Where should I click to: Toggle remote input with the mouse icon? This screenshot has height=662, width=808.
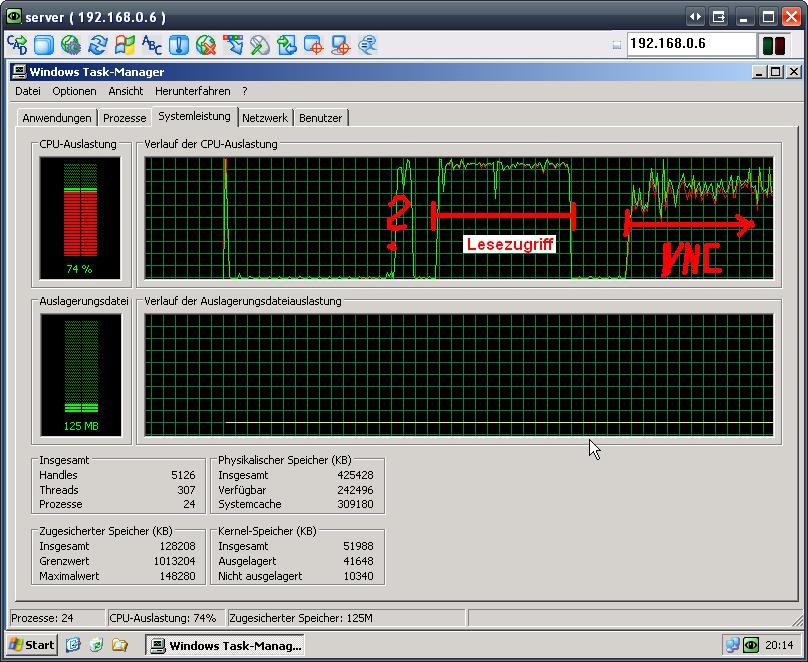[260, 45]
